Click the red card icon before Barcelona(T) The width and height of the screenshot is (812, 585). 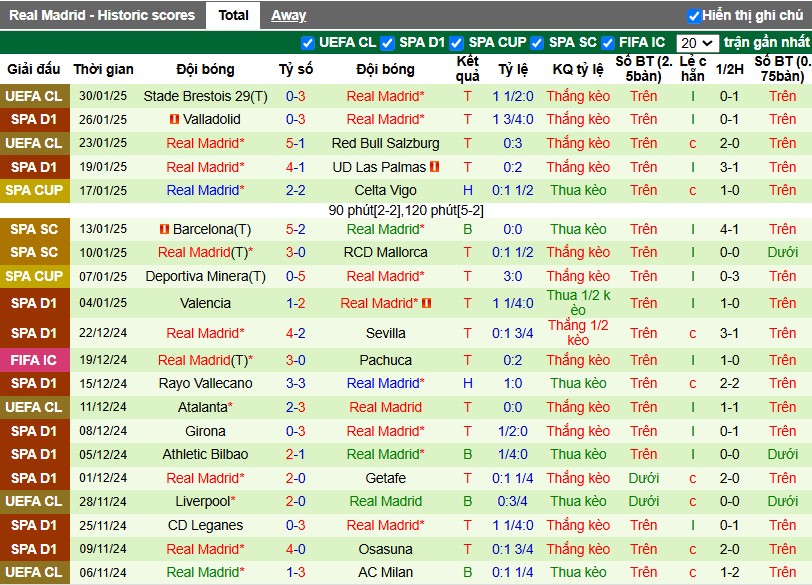coord(164,229)
